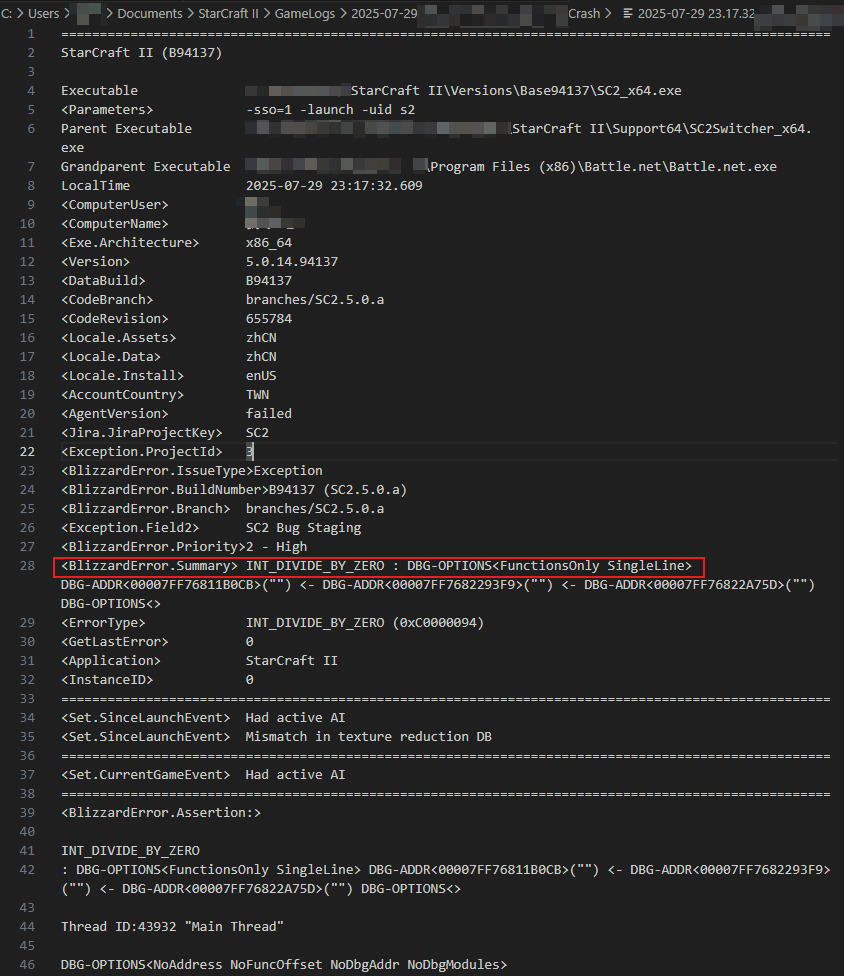844x976 pixels.
Task: Place cursor on the SC2_x64.exe executable path
Action: click(x=516, y=91)
